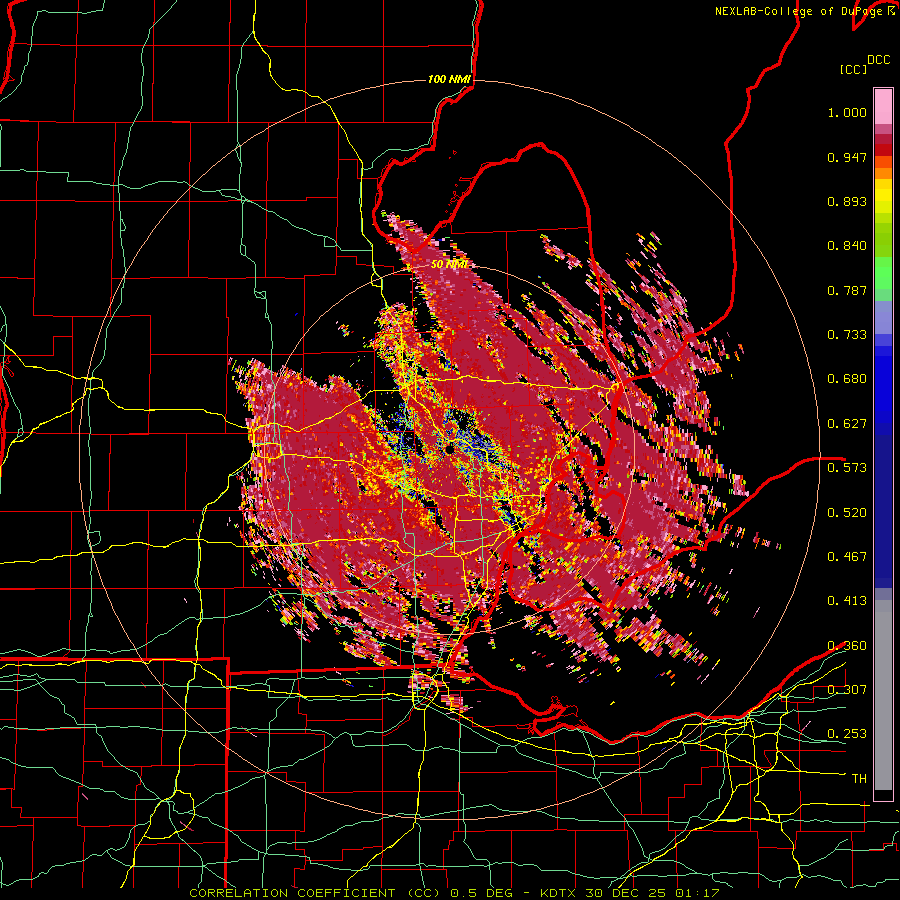
Task: Click the 0.893 scale value
Action: pos(847,201)
